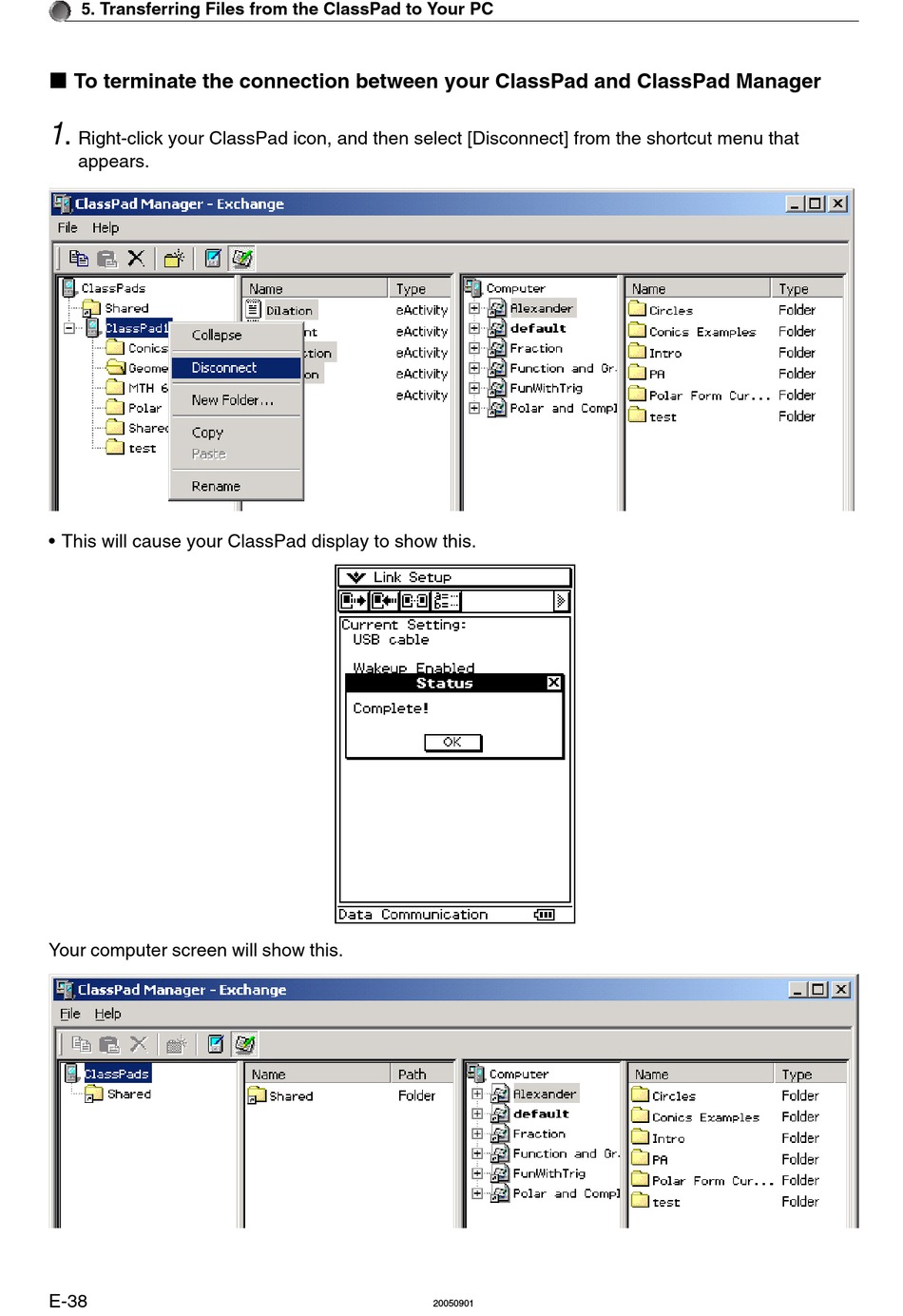Image resolution: width=903 pixels, height=1316 pixels.
Task: Open File menu in upper Exchange window
Action: (x=67, y=227)
